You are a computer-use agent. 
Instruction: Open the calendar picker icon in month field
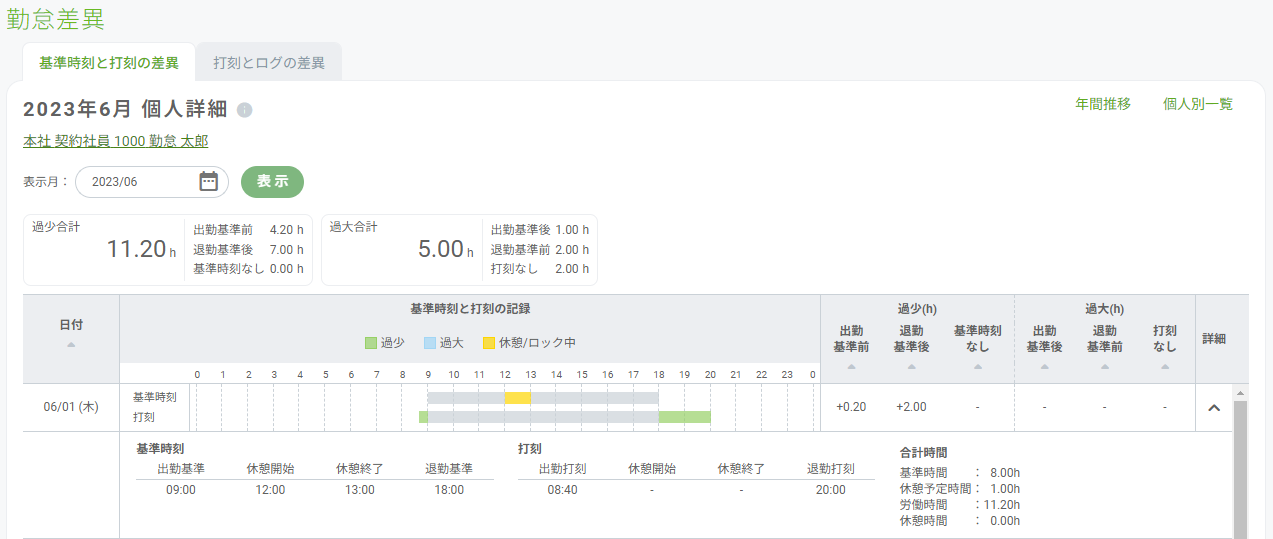208,181
